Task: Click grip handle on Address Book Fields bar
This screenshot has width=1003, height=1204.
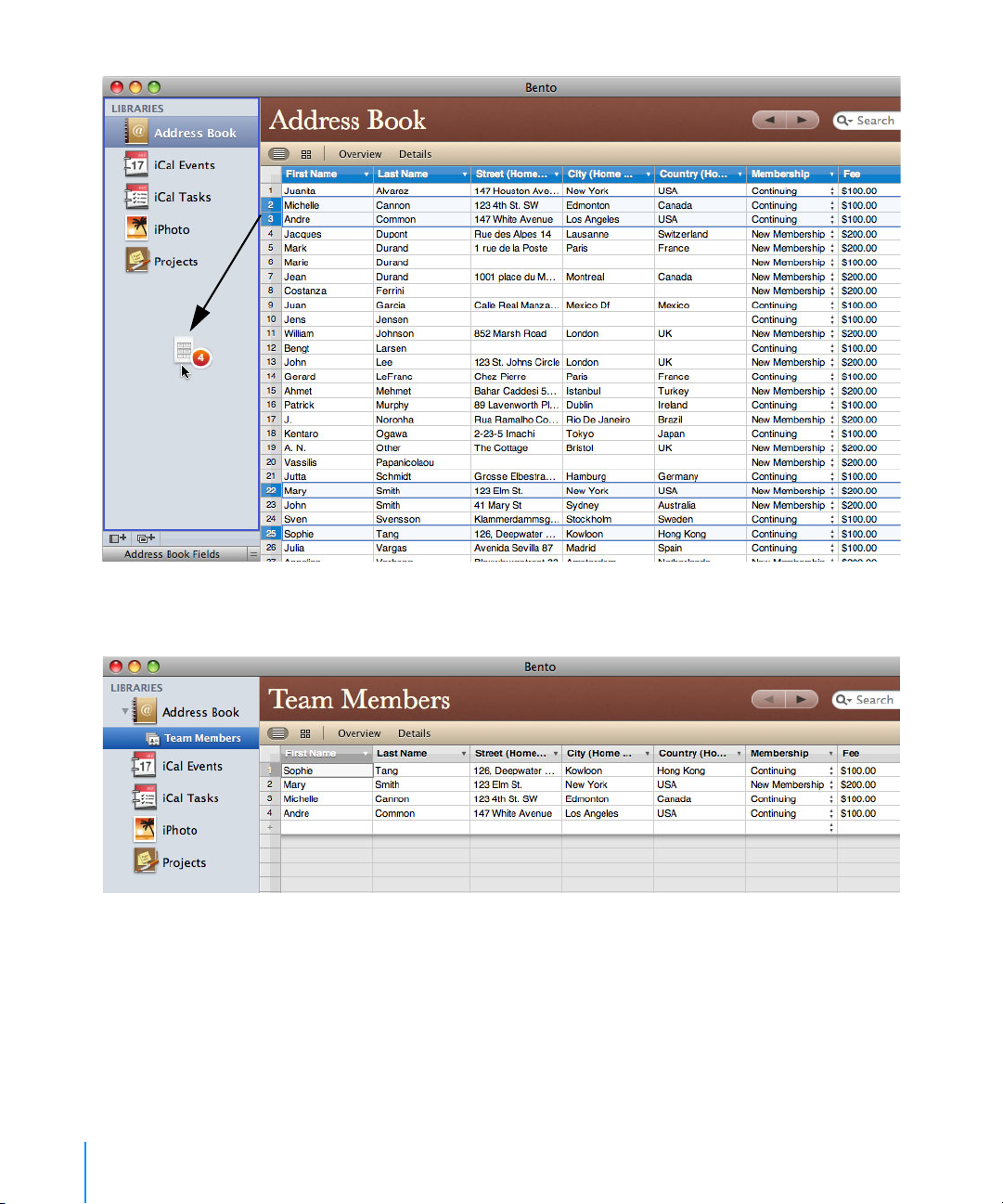Action: [x=253, y=554]
